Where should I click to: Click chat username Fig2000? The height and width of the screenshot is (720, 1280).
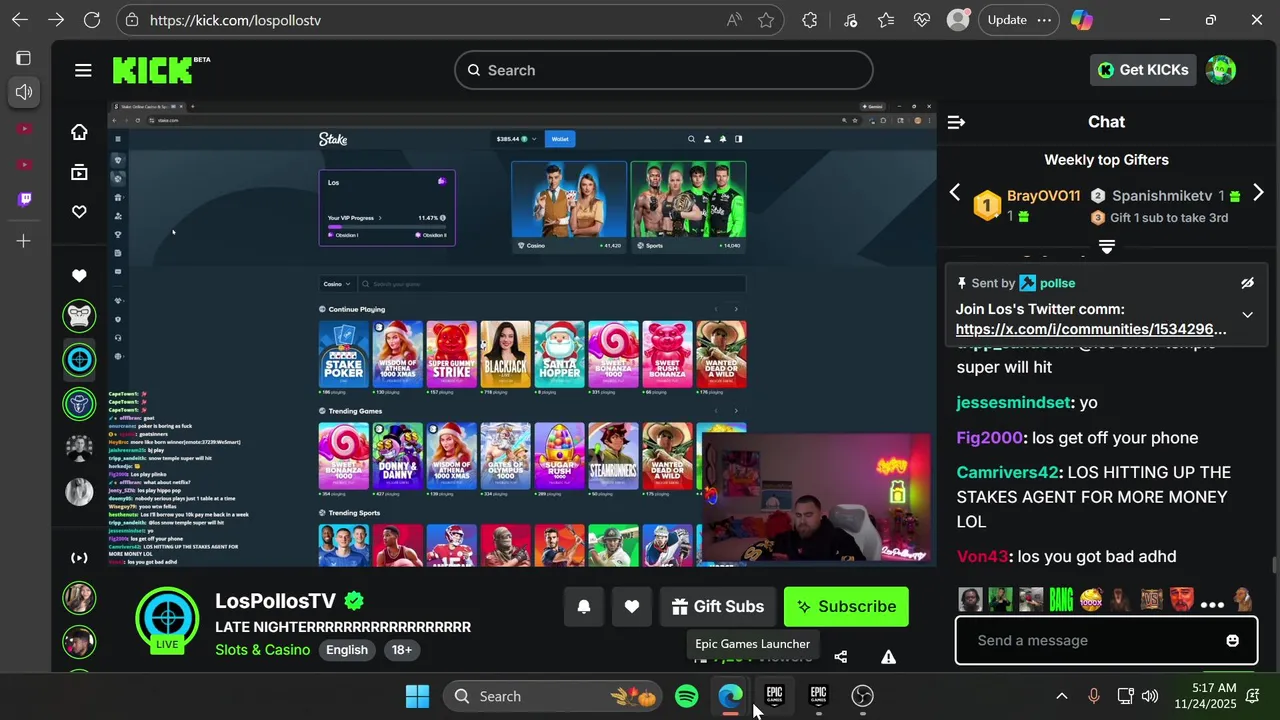point(990,437)
